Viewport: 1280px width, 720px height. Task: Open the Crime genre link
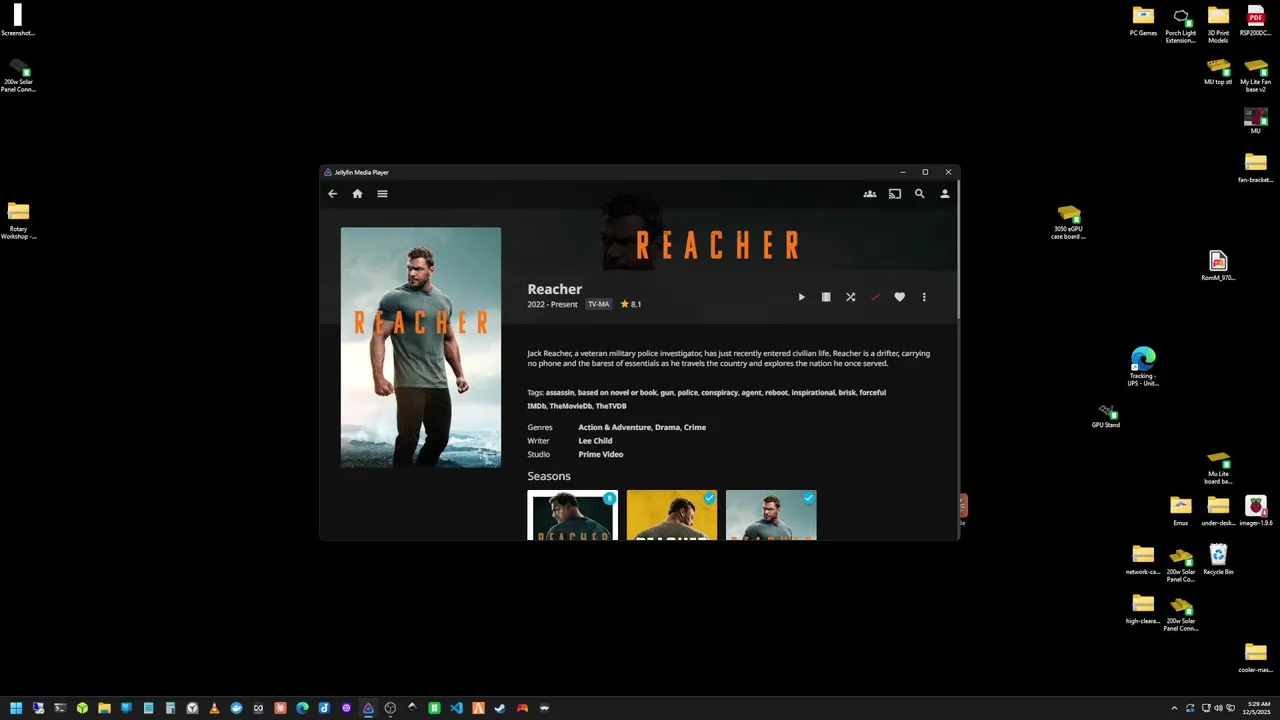coord(695,427)
